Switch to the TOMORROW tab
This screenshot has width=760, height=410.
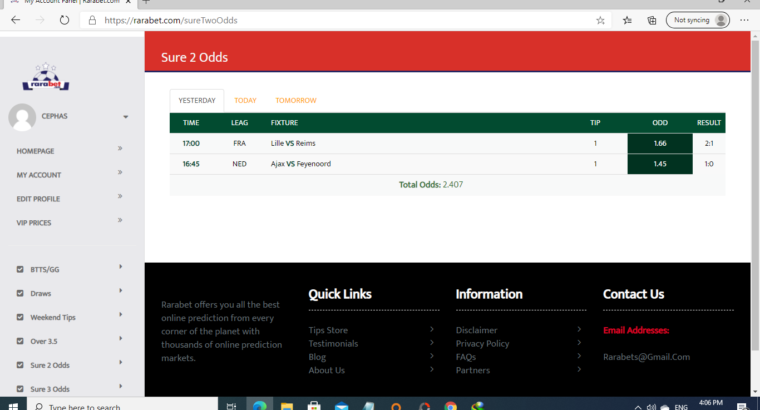pos(296,100)
